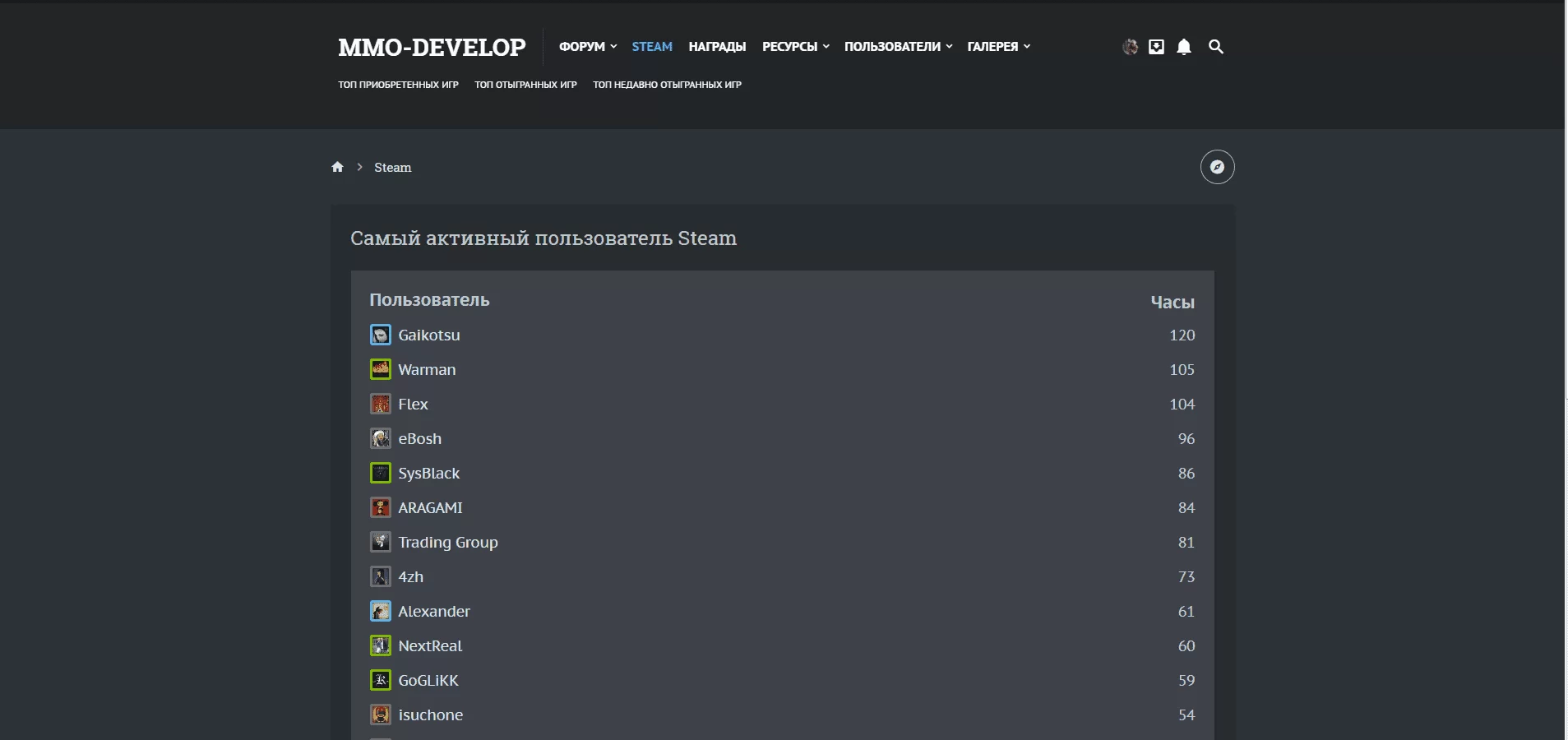
Task: Click ARAGAMI's hours value 84
Action: click(x=1186, y=507)
